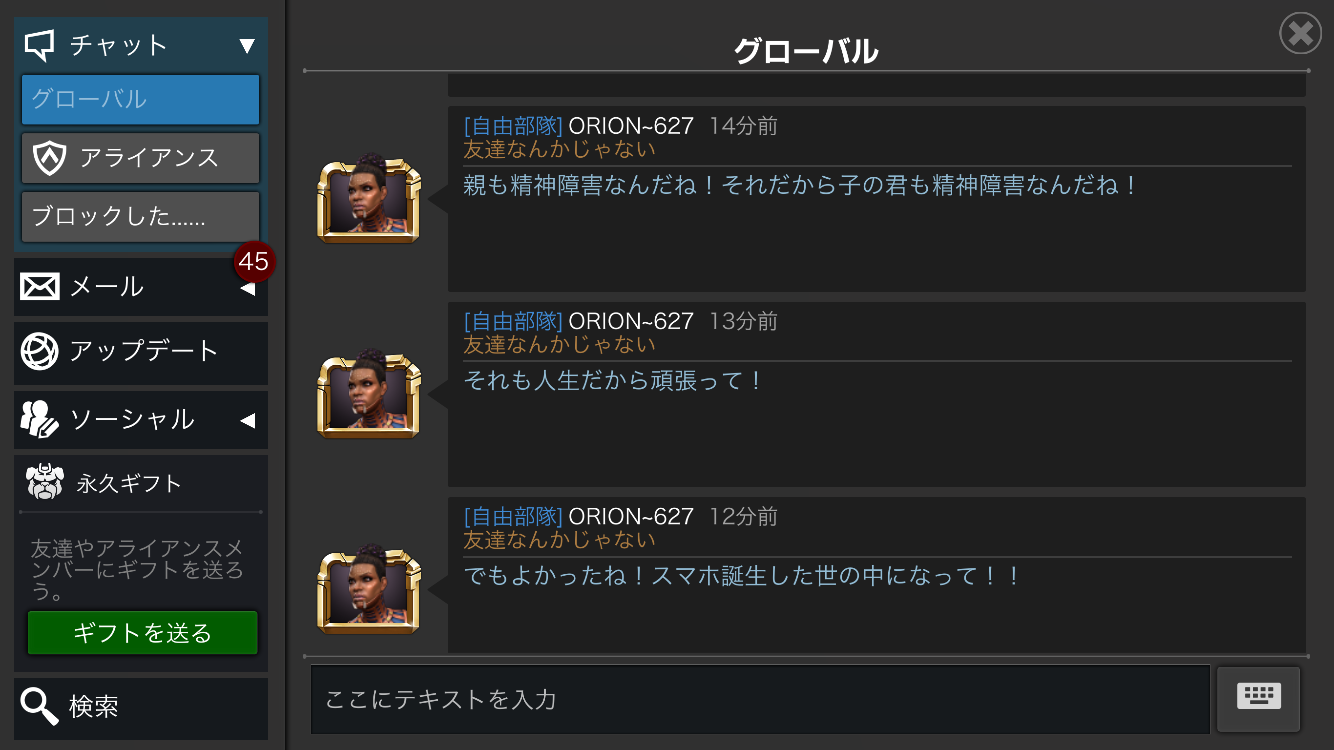The image size is (1334, 750).
Task: Click the green ギフトを送る button
Action: (142, 633)
